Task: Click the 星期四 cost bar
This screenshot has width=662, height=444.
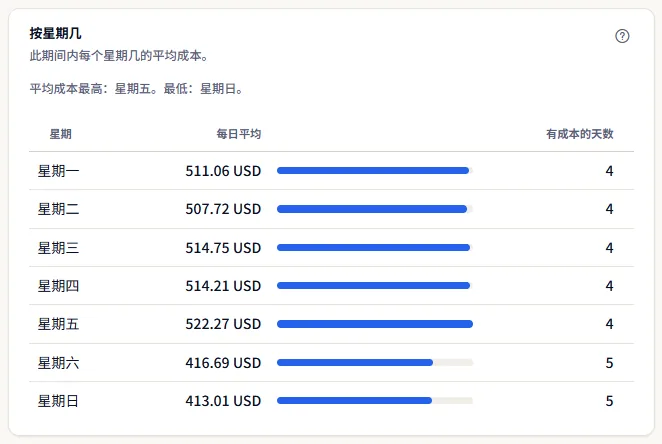Action: click(x=375, y=286)
